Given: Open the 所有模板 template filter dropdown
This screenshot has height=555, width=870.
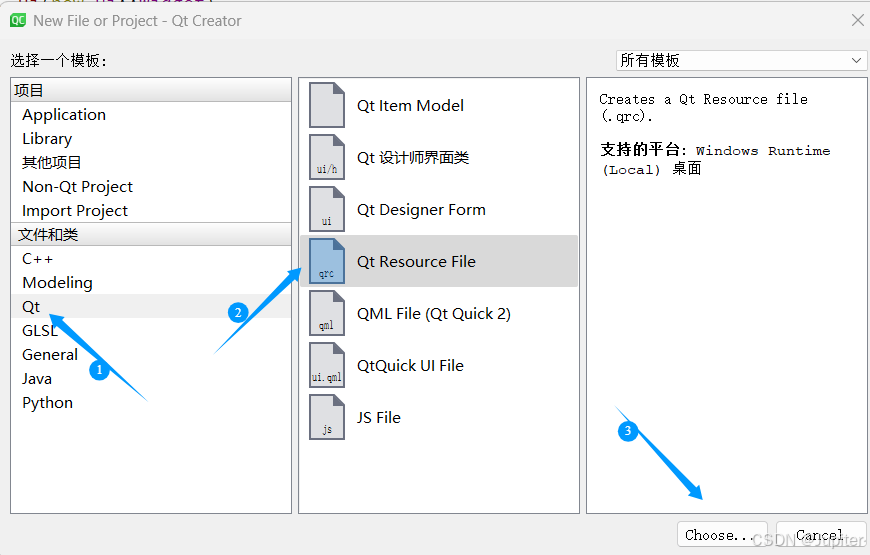Looking at the screenshot, I should [x=741, y=60].
